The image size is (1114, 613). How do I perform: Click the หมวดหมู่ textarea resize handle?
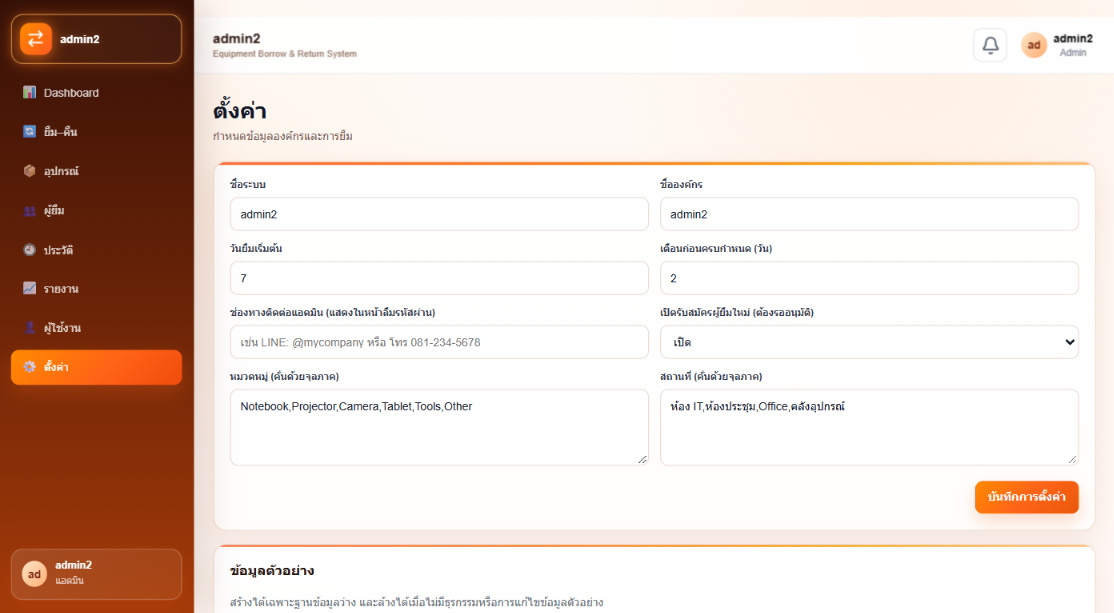pyautogui.click(x=642, y=460)
